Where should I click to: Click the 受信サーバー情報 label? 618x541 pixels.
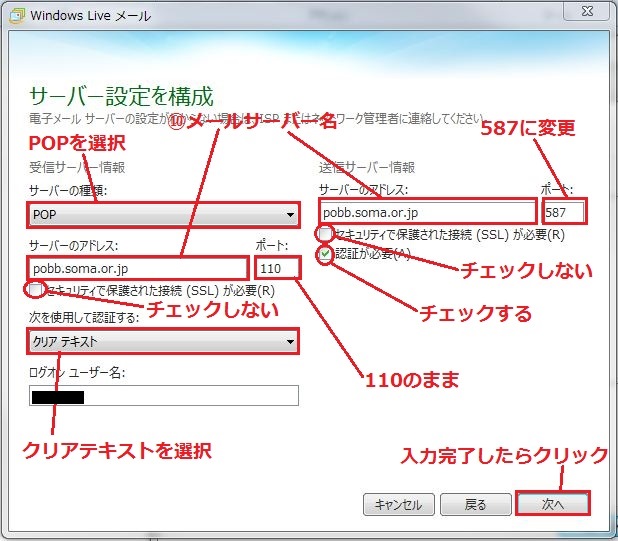[x=77, y=167]
